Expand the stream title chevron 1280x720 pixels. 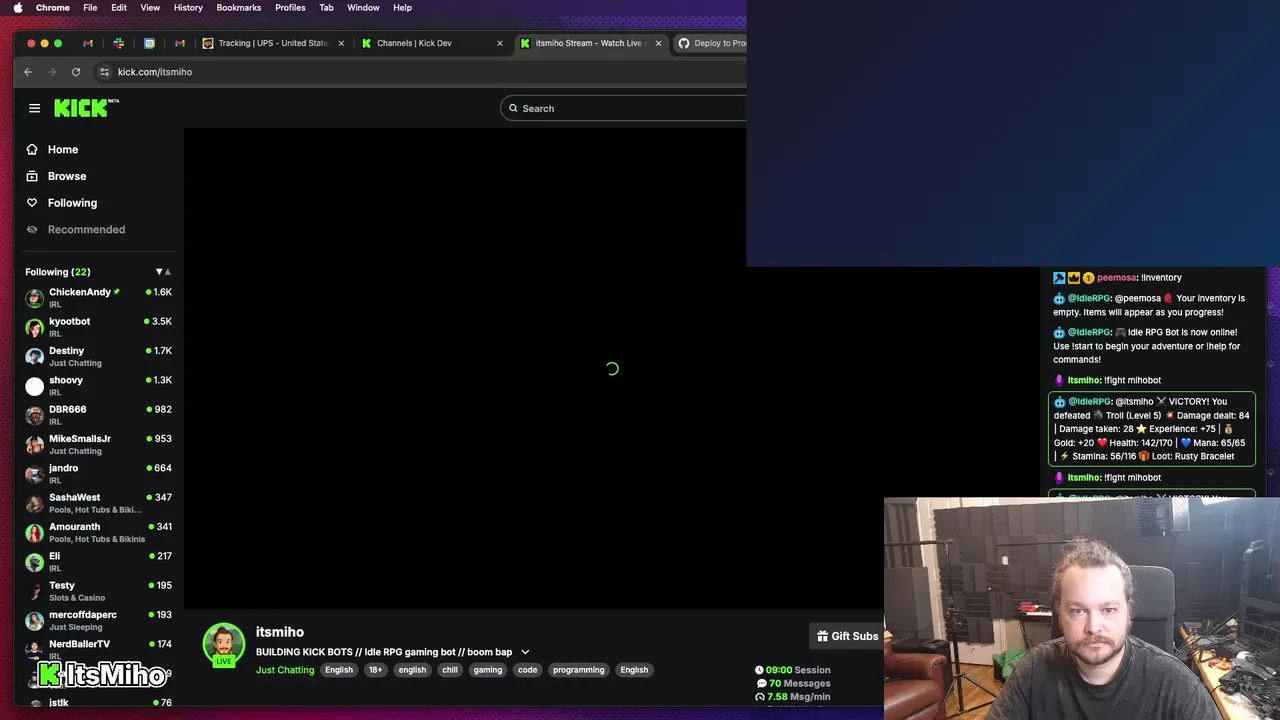click(x=525, y=652)
